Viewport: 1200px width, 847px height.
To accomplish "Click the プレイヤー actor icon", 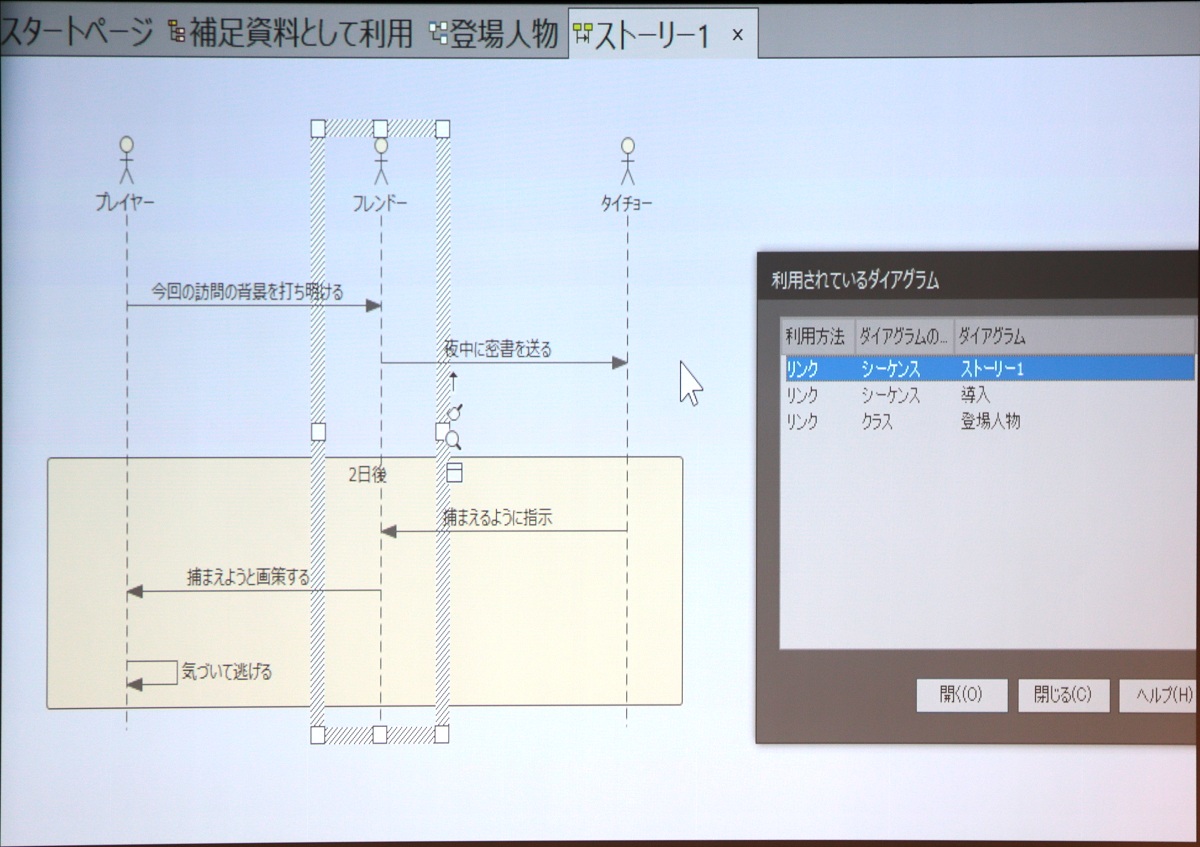I will point(126,160).
